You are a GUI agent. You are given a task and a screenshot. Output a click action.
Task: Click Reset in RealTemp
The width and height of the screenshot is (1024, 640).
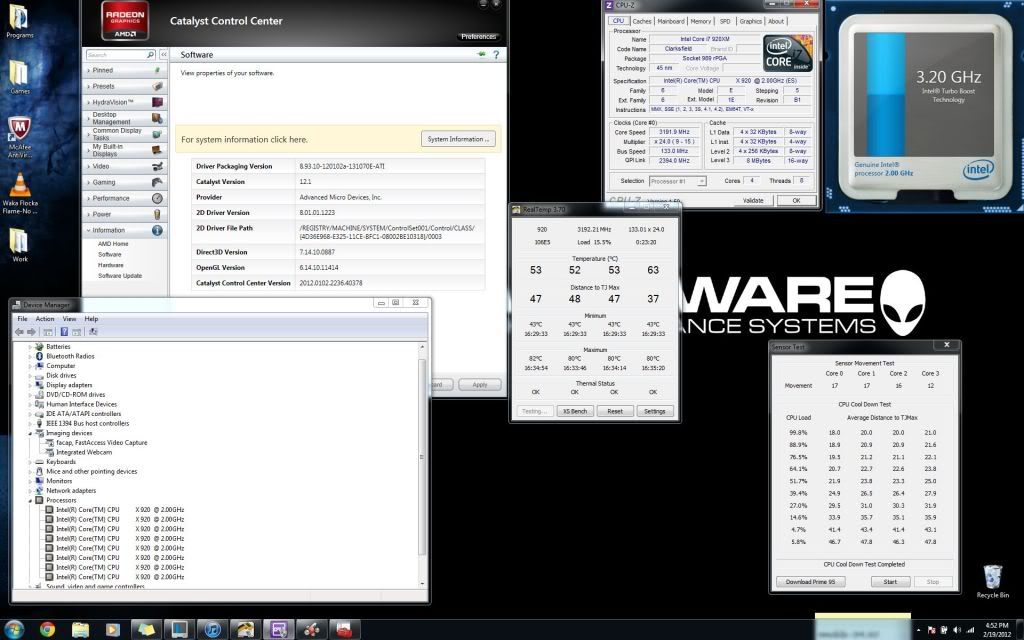(x=615, y=411)
